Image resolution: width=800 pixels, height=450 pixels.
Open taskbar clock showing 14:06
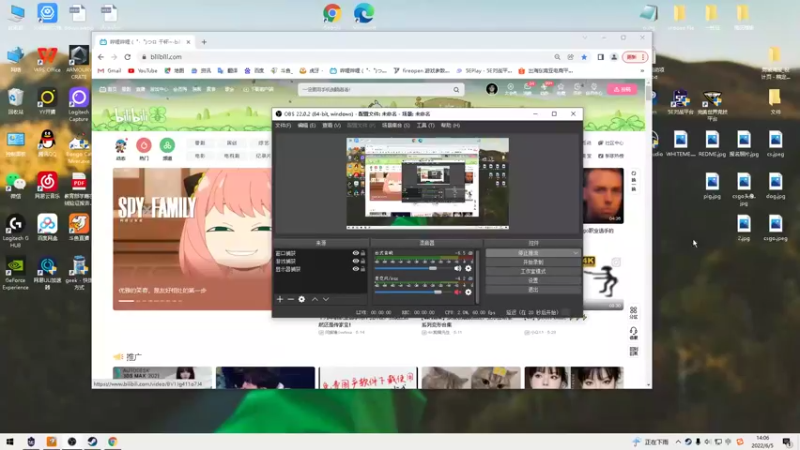tap(763, 442)
